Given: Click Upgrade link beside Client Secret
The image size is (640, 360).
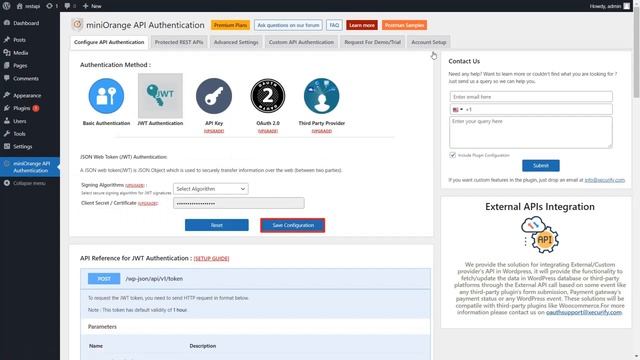Looking at the screenshot, I should (x=148, y=203).
